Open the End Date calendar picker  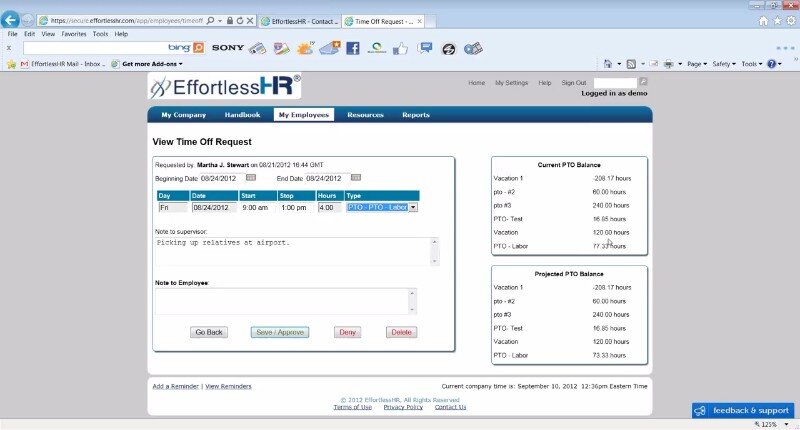355,178
